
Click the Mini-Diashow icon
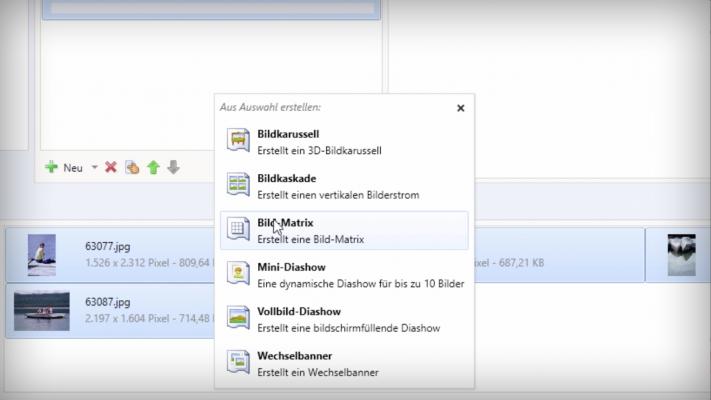[x=238, y=274]
